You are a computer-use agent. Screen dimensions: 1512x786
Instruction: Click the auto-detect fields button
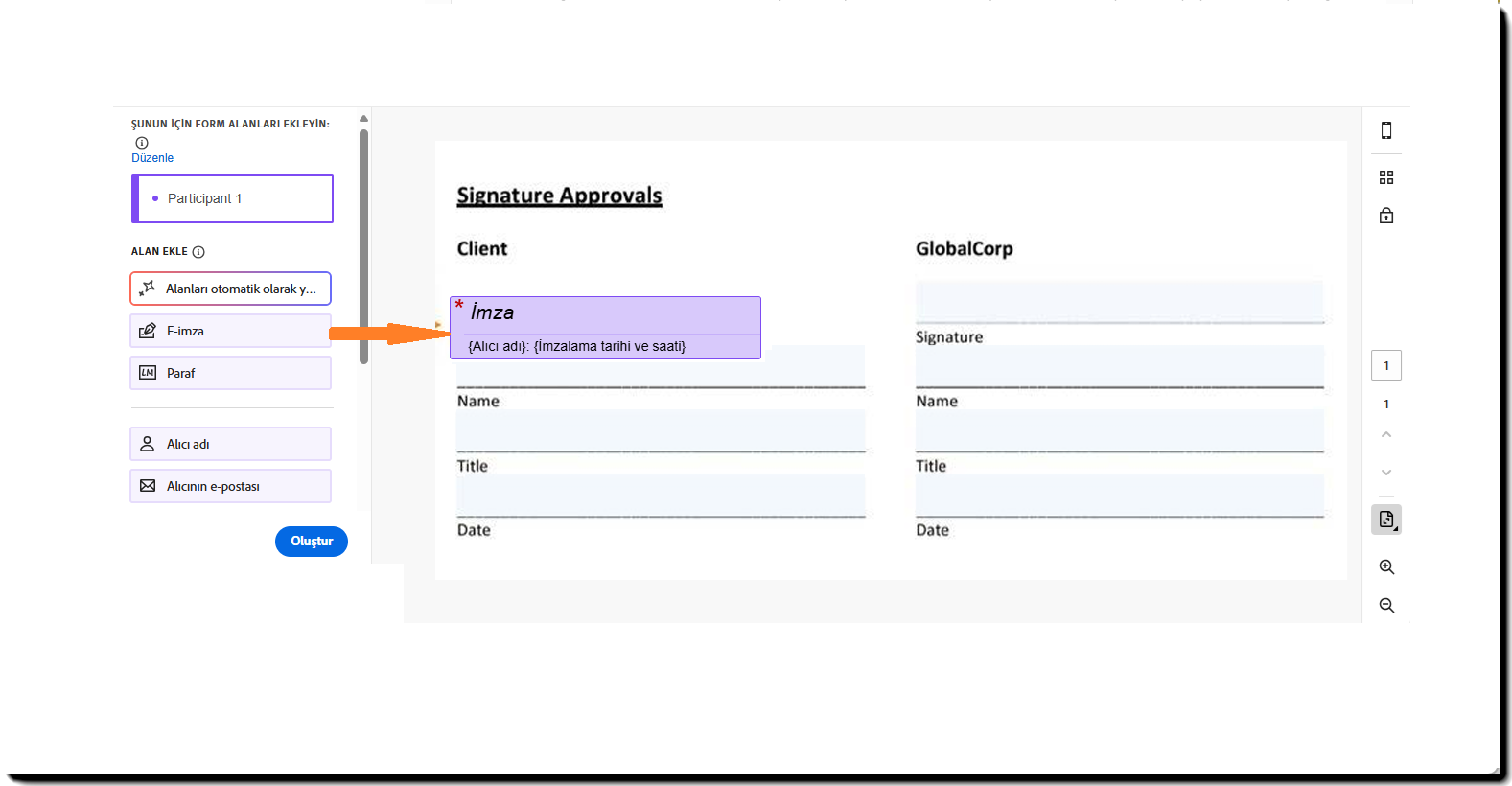pos(230,289)
